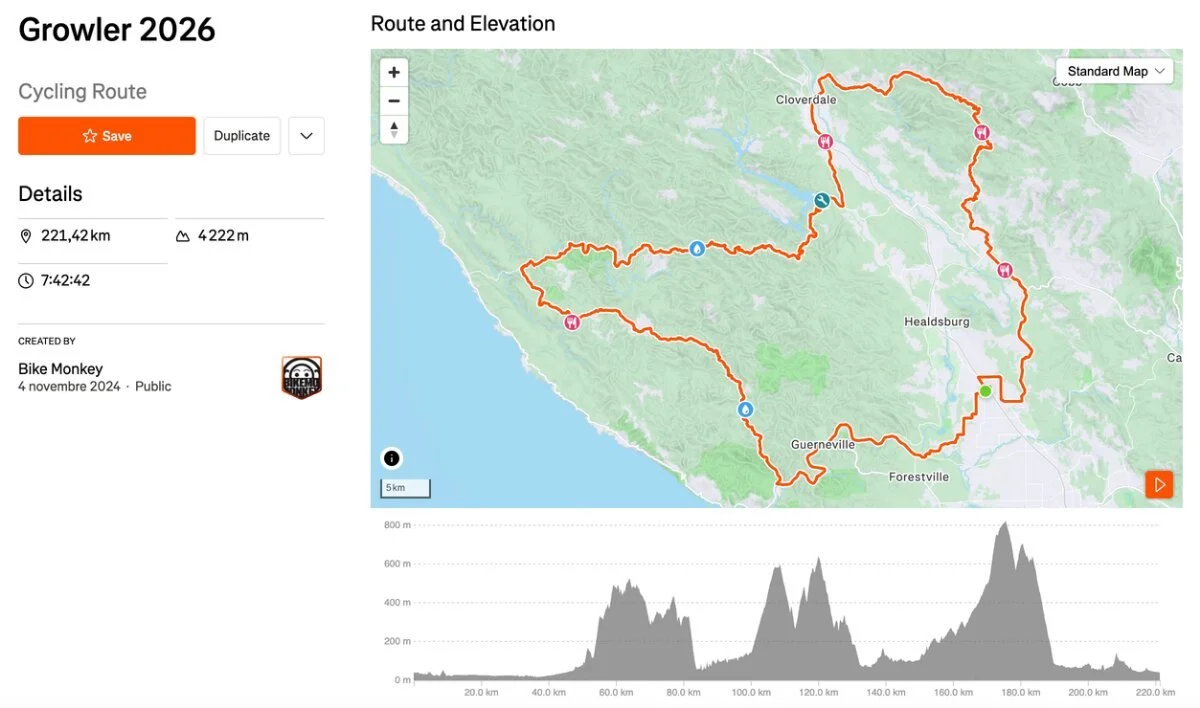This screenshot has height=708, width=1200.
Task: Select the food waypoint near the coast
Action: click(572, 322)
